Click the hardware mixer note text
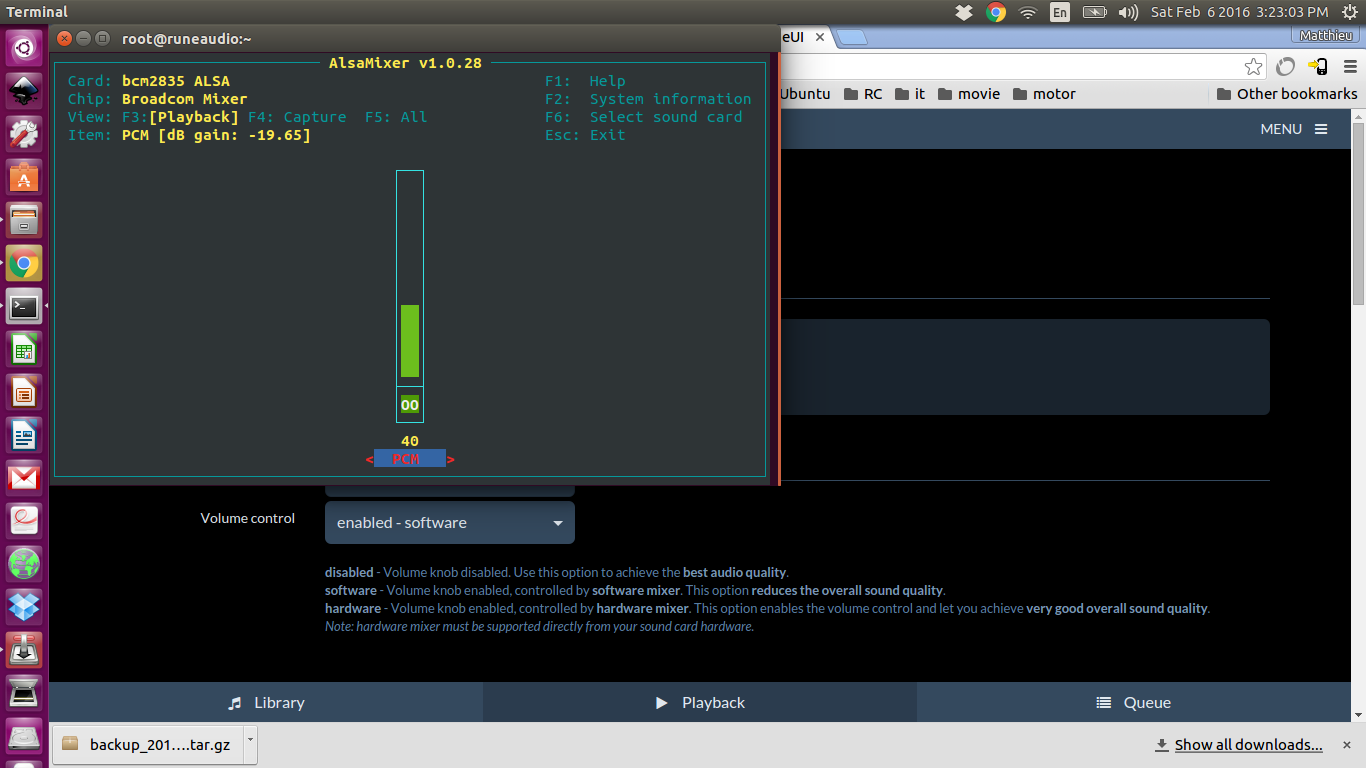 (539, 626)
